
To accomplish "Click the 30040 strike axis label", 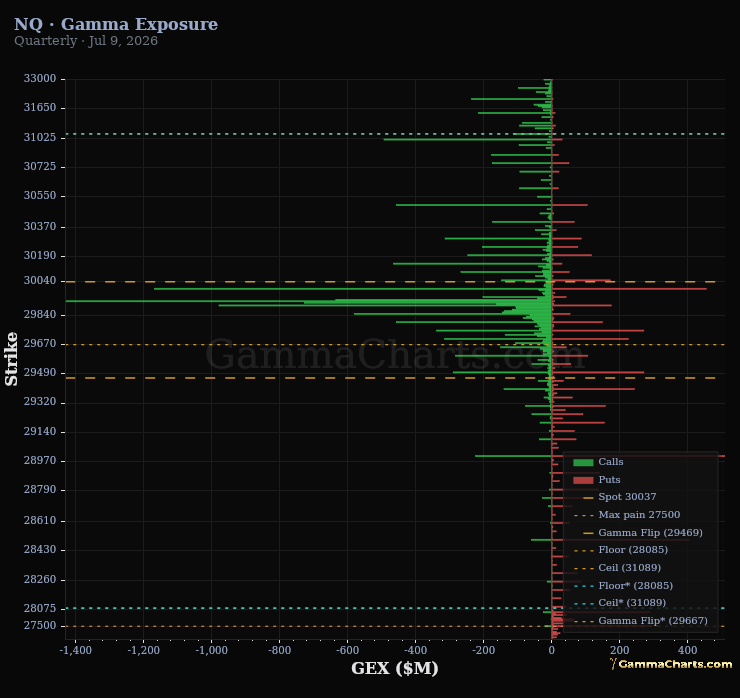I will coord(40,281).
